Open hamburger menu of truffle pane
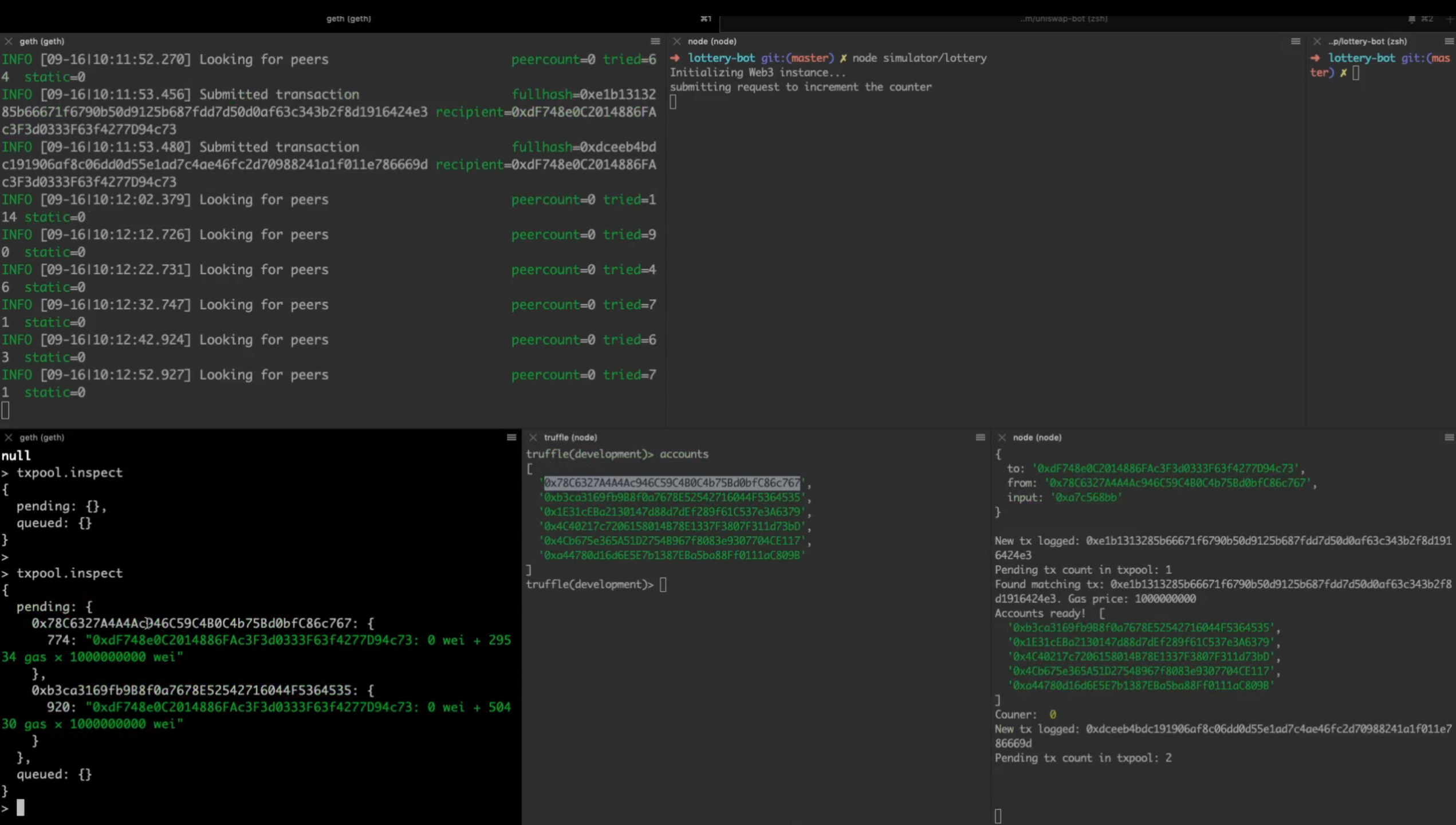The width and height of the screenshot is (1456, 825). [x=980, y=437]
